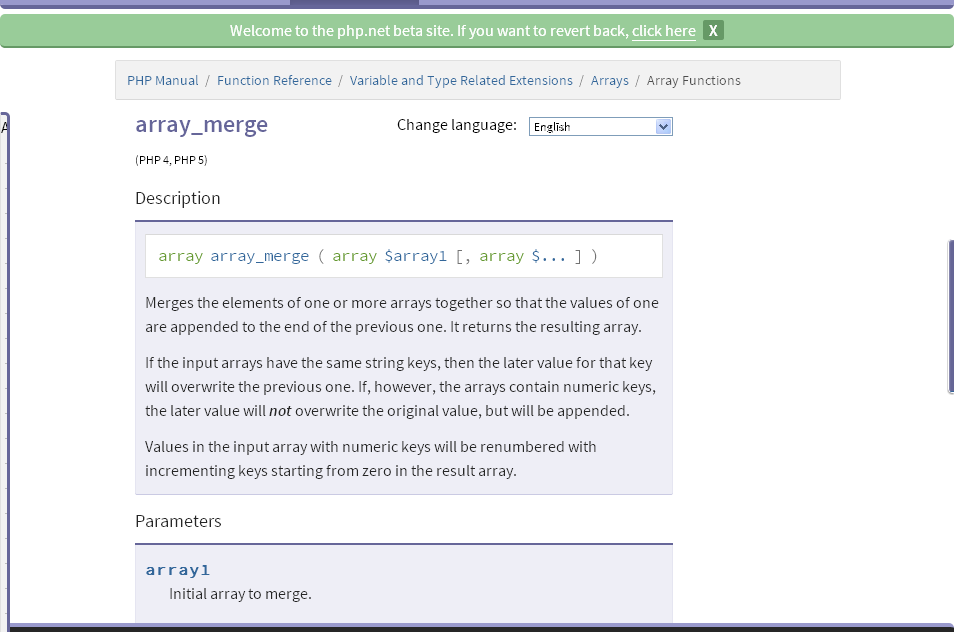Click the '(PHP 4, PHP 5)' version text

[171, 160]
